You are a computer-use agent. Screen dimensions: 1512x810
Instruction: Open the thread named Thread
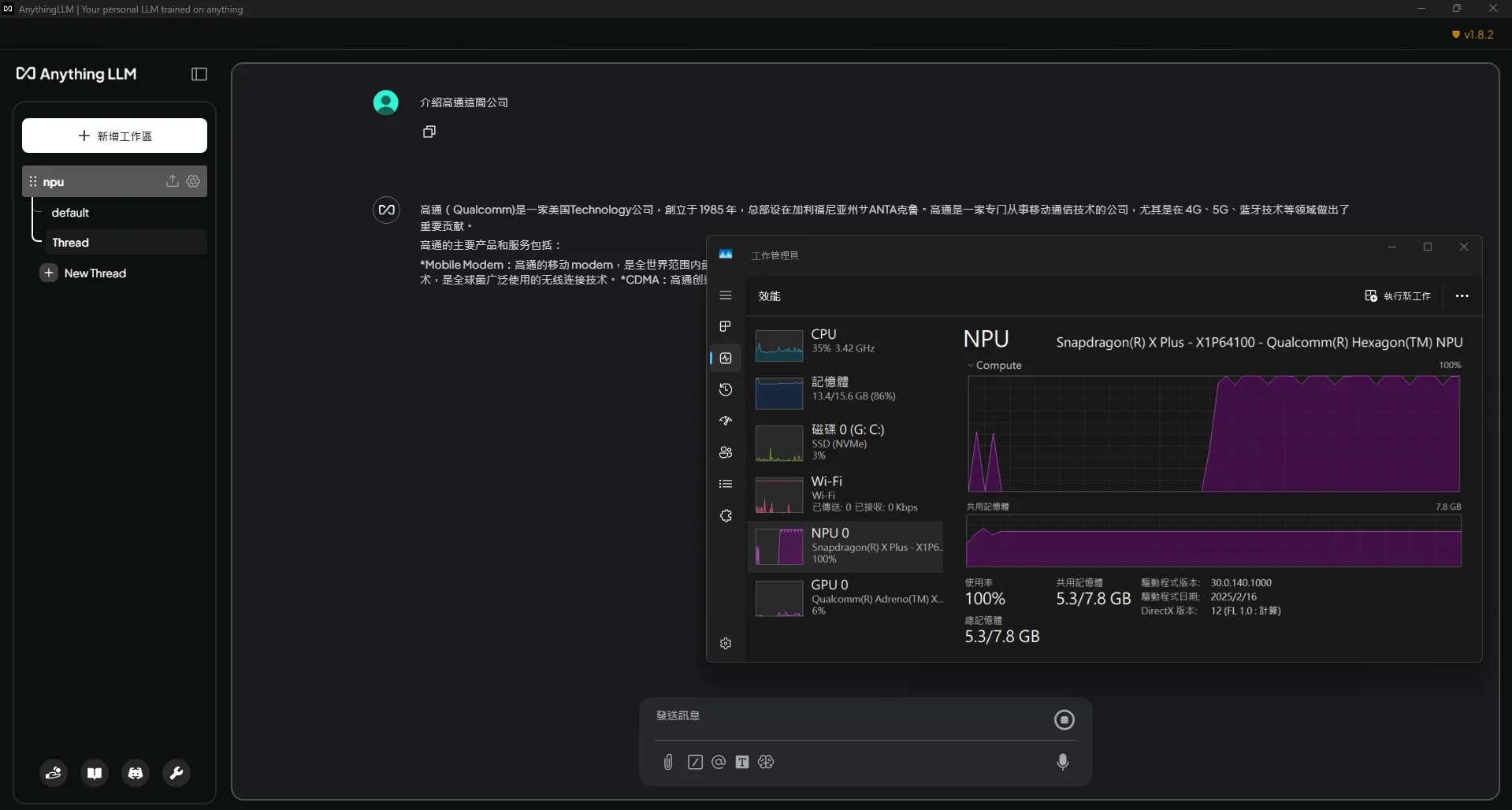click(x=126, y=243)
